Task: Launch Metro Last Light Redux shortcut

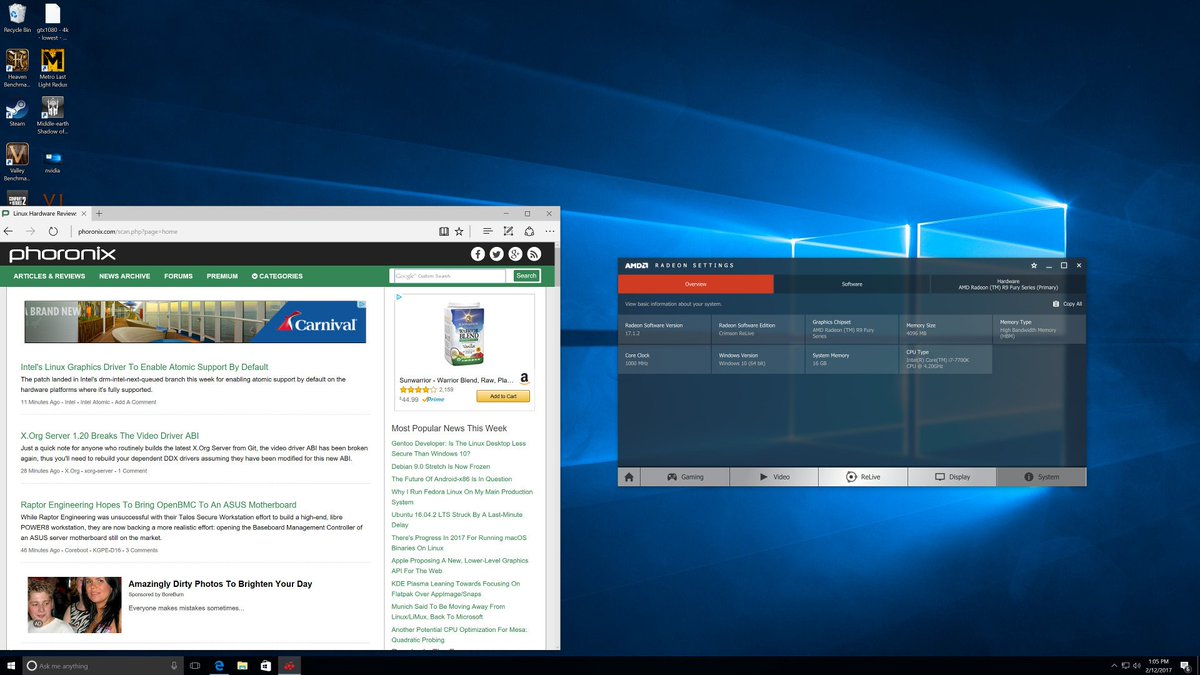Action: [x=52, y=67]
